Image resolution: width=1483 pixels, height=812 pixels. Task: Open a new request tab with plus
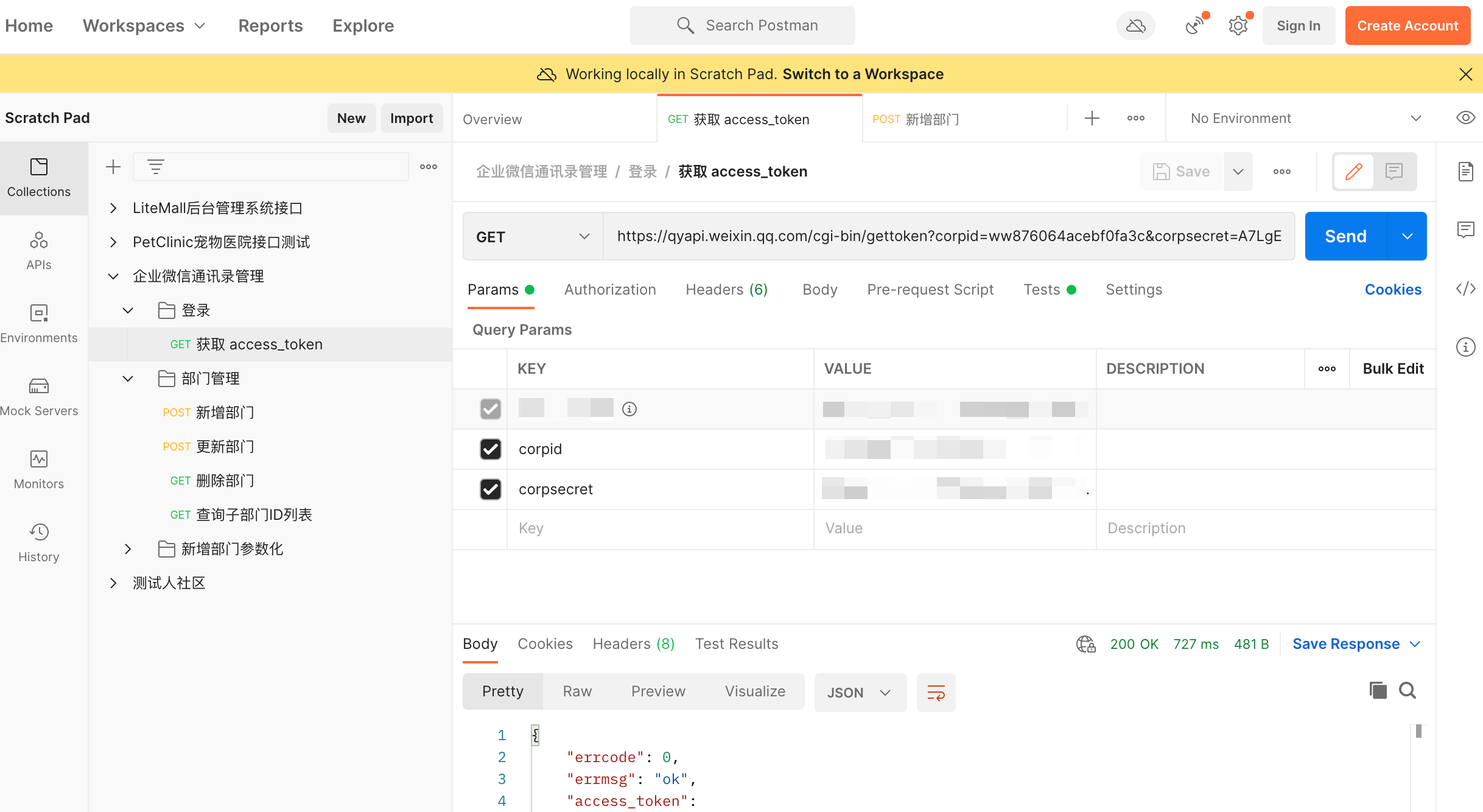click(x=1092, y=118)
